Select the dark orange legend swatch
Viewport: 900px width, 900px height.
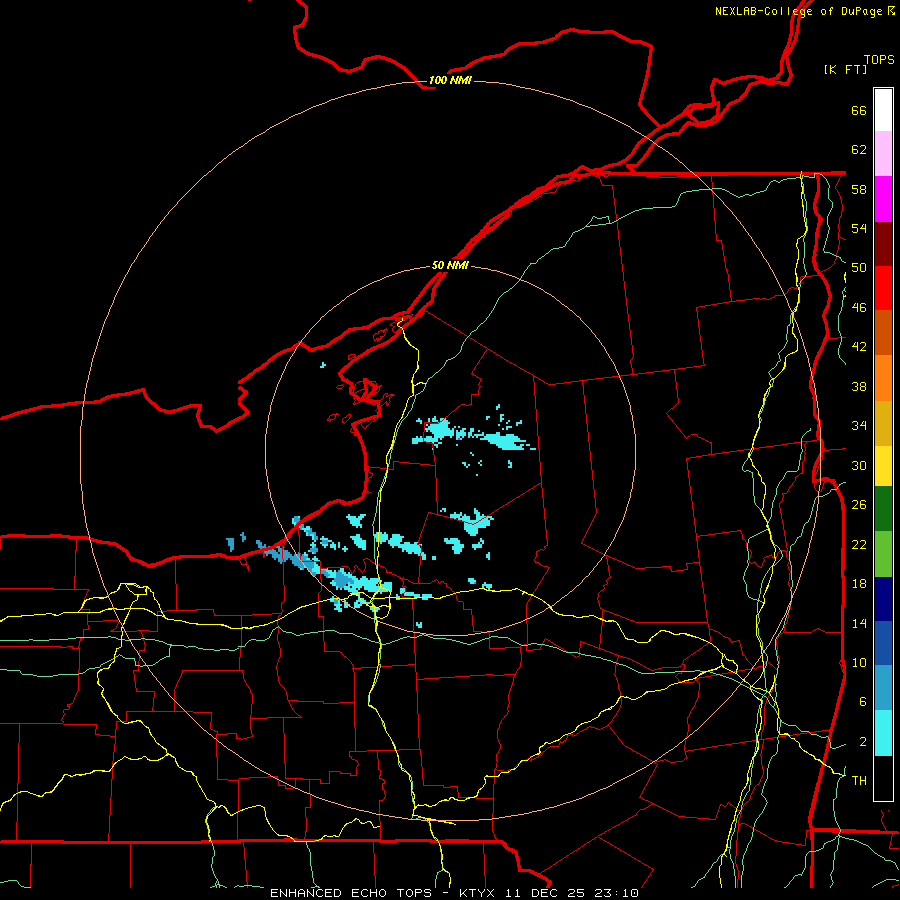883,332
